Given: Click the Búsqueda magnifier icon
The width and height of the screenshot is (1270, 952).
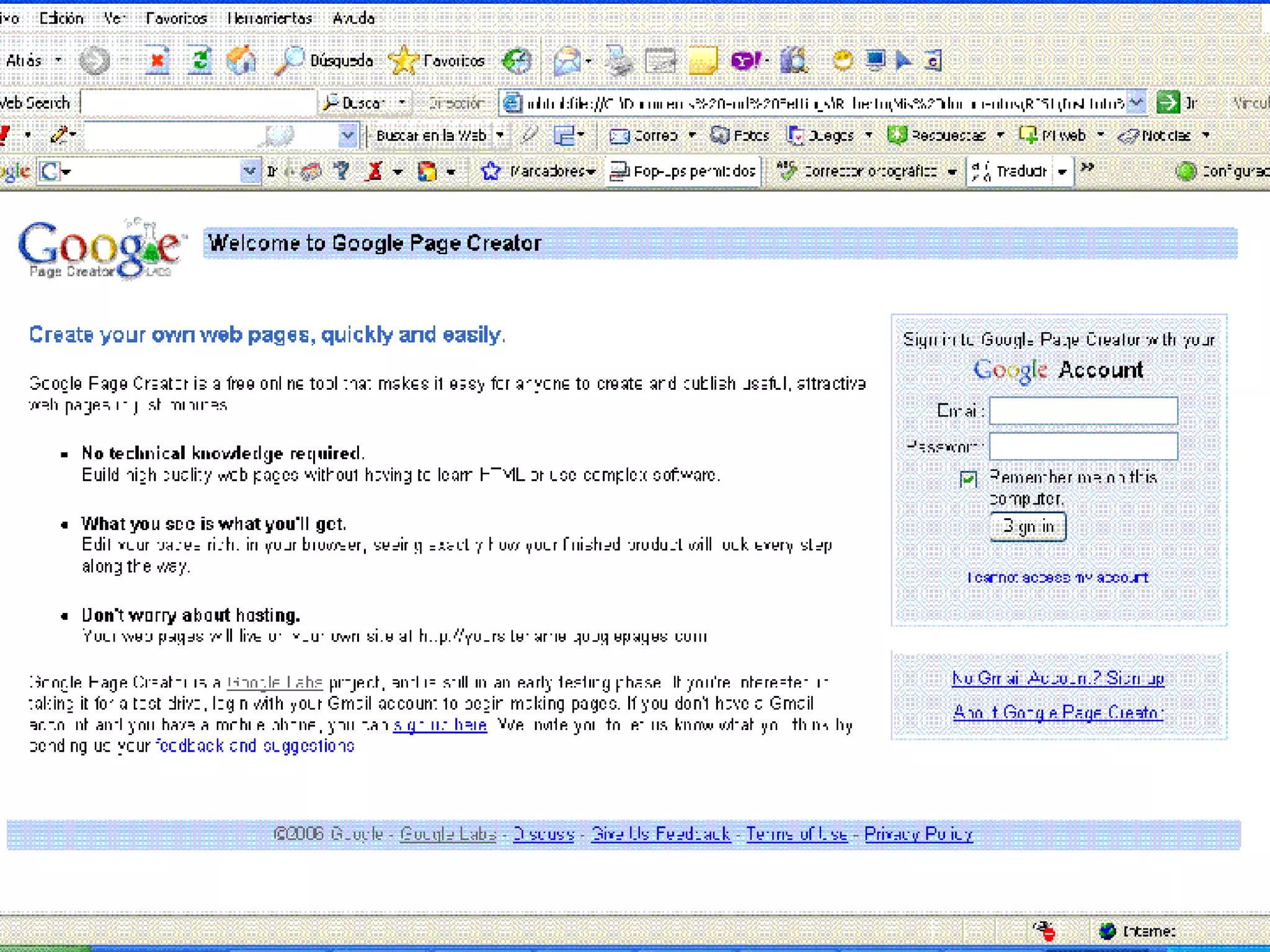Looking at the screenshot, I should tap(290, 61).
